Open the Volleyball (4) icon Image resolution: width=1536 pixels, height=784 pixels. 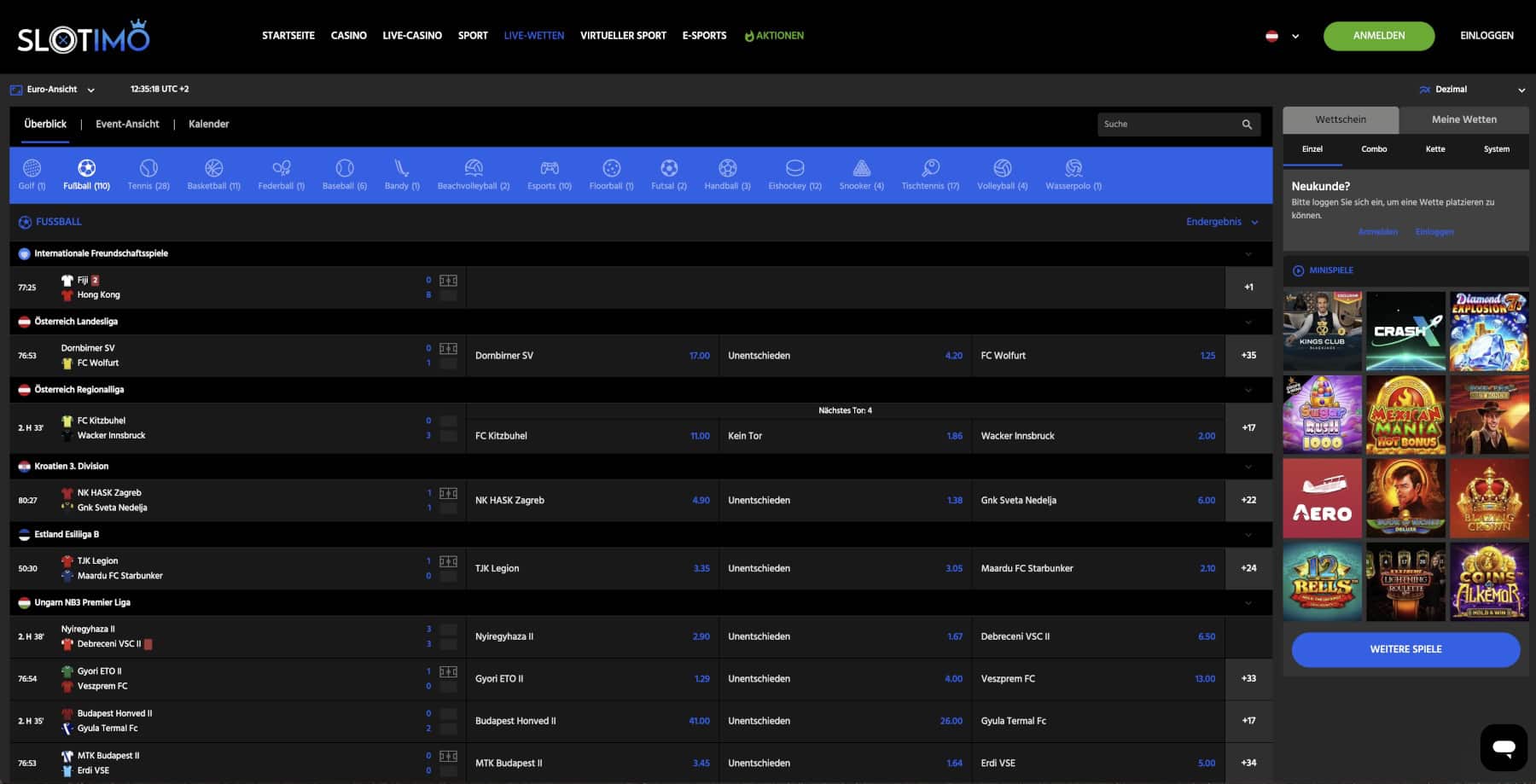click(x=1003, y=168)
